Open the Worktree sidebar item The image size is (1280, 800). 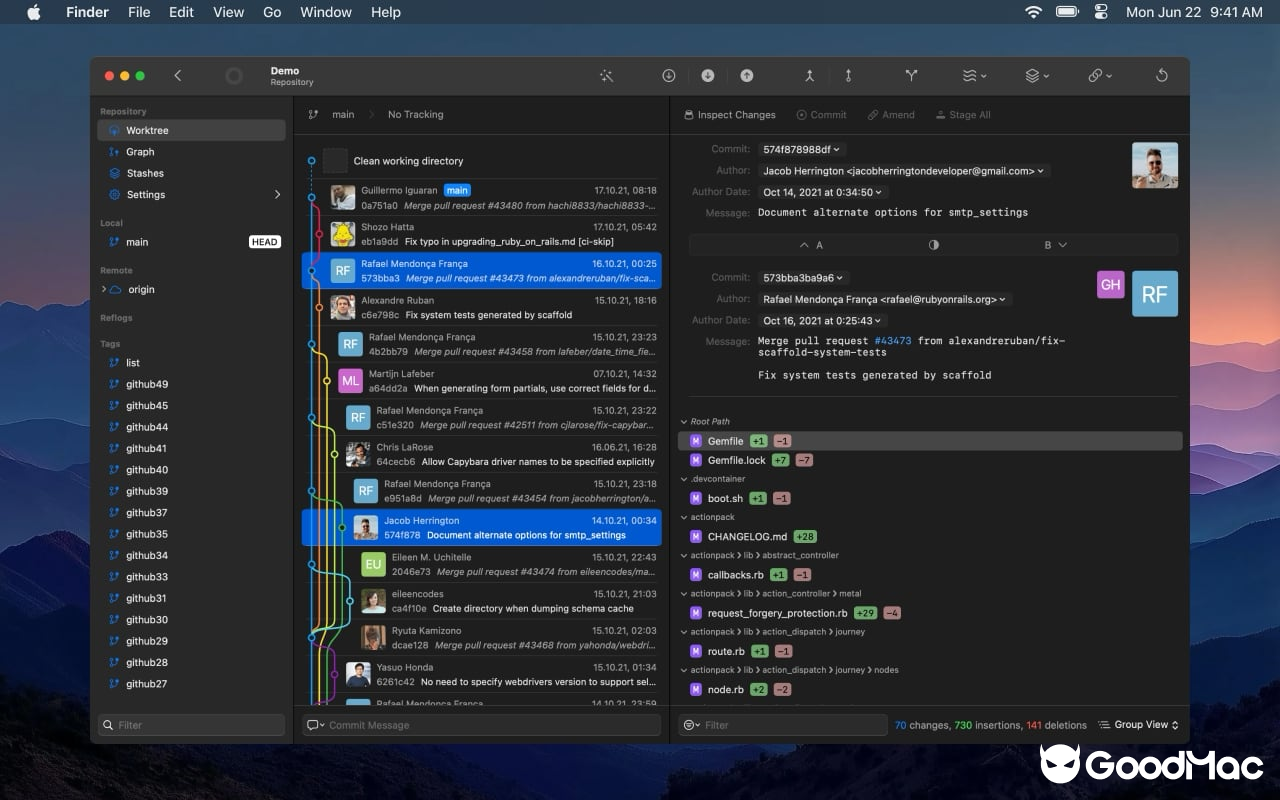pos(191,131)
